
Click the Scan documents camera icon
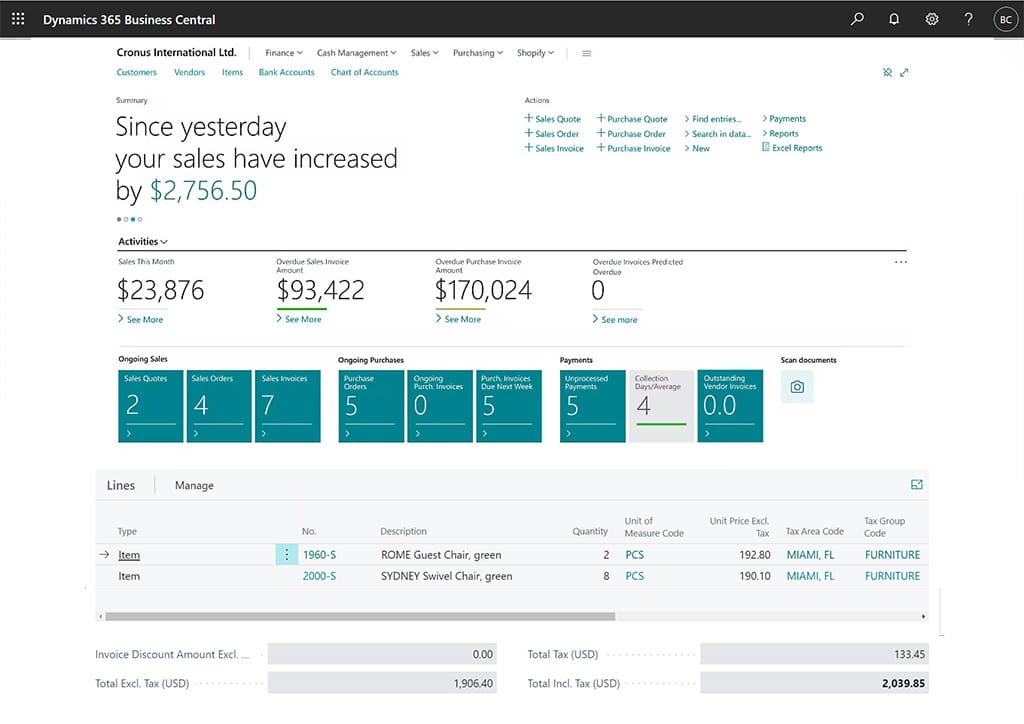pos(797,386)
